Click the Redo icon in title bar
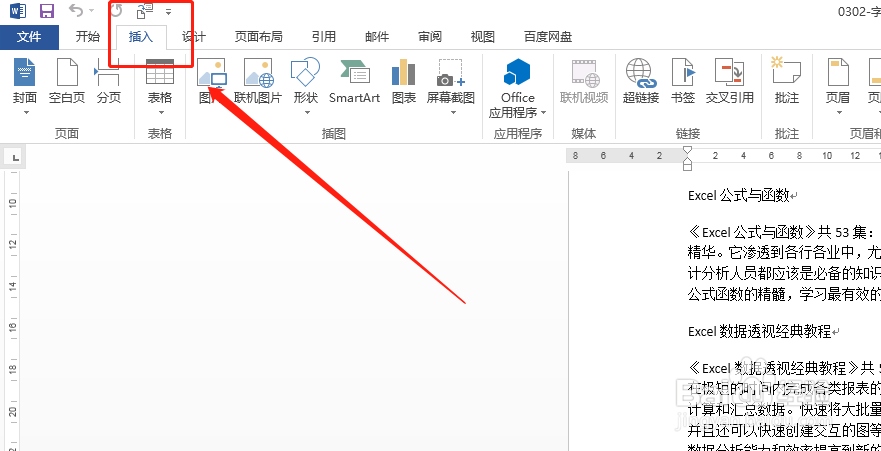The height and width of the screenshot is (451, 881). click(x=116, y=10)
